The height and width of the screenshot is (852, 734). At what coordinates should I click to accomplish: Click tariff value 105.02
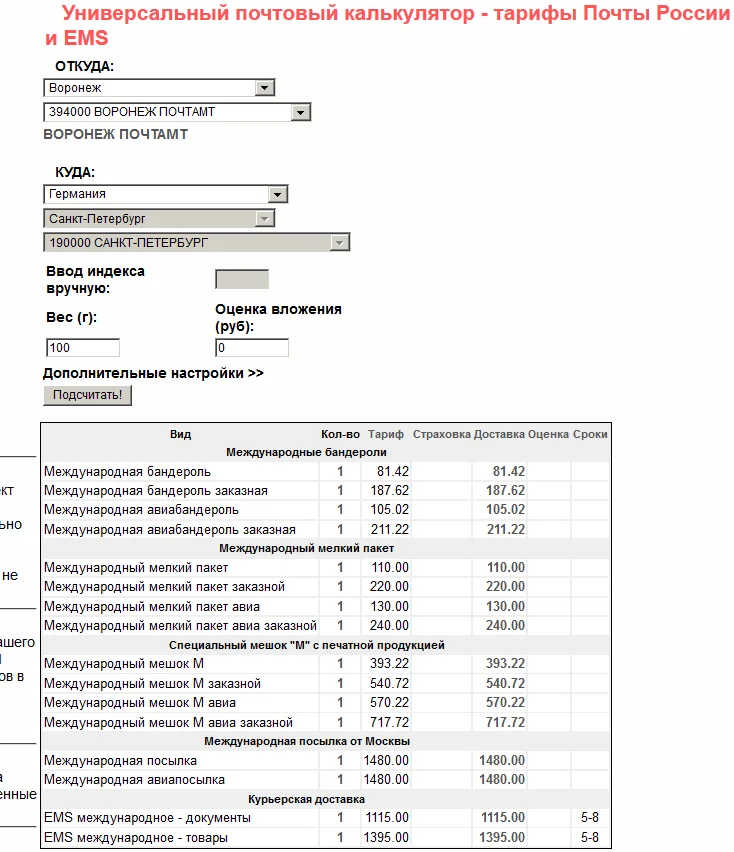tap(390, 510)
